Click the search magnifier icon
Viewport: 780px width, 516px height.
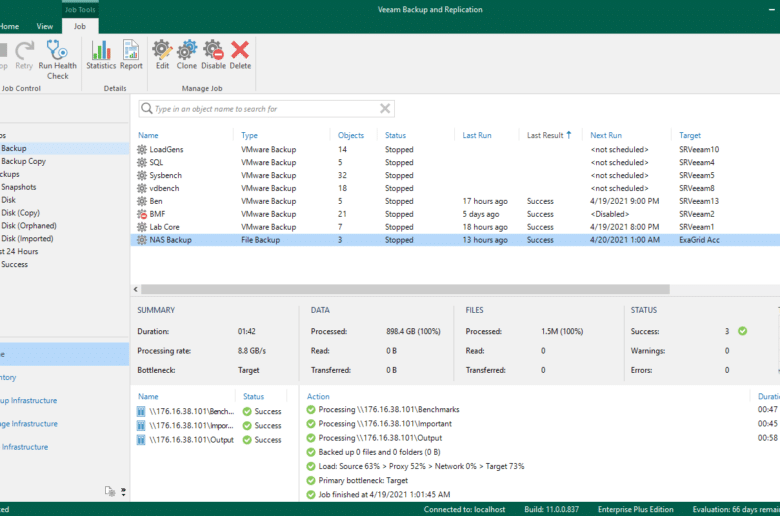pos(146,108)
